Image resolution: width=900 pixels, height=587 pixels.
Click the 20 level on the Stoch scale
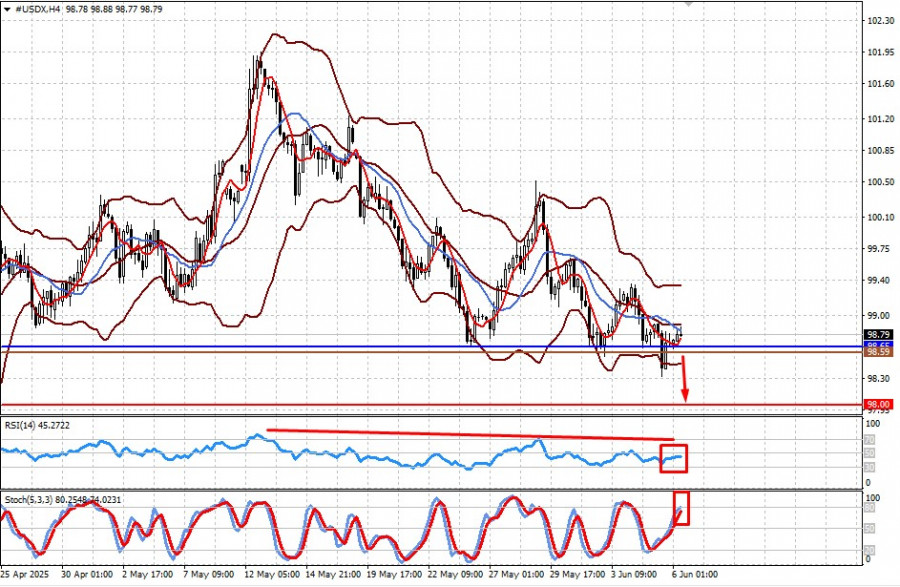pyautogui.click(x=870, y=550)
